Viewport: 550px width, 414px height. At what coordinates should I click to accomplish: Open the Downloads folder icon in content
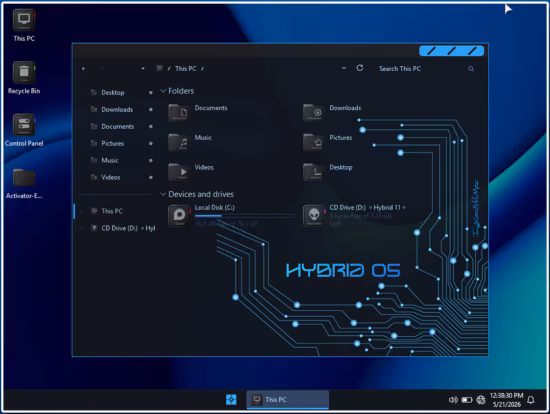[x=314, y=113]
